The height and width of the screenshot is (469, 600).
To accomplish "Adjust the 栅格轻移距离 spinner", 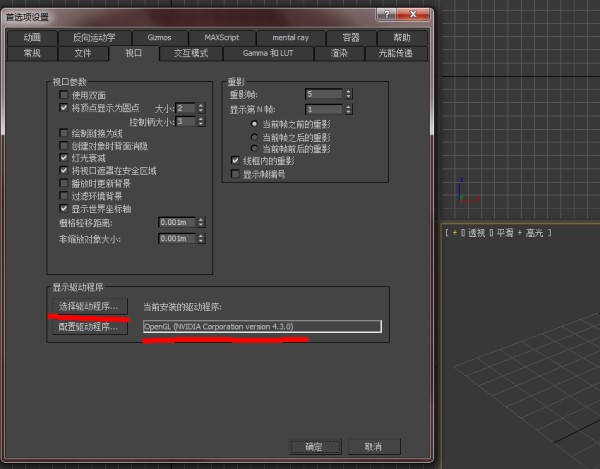I will [201, 222].
